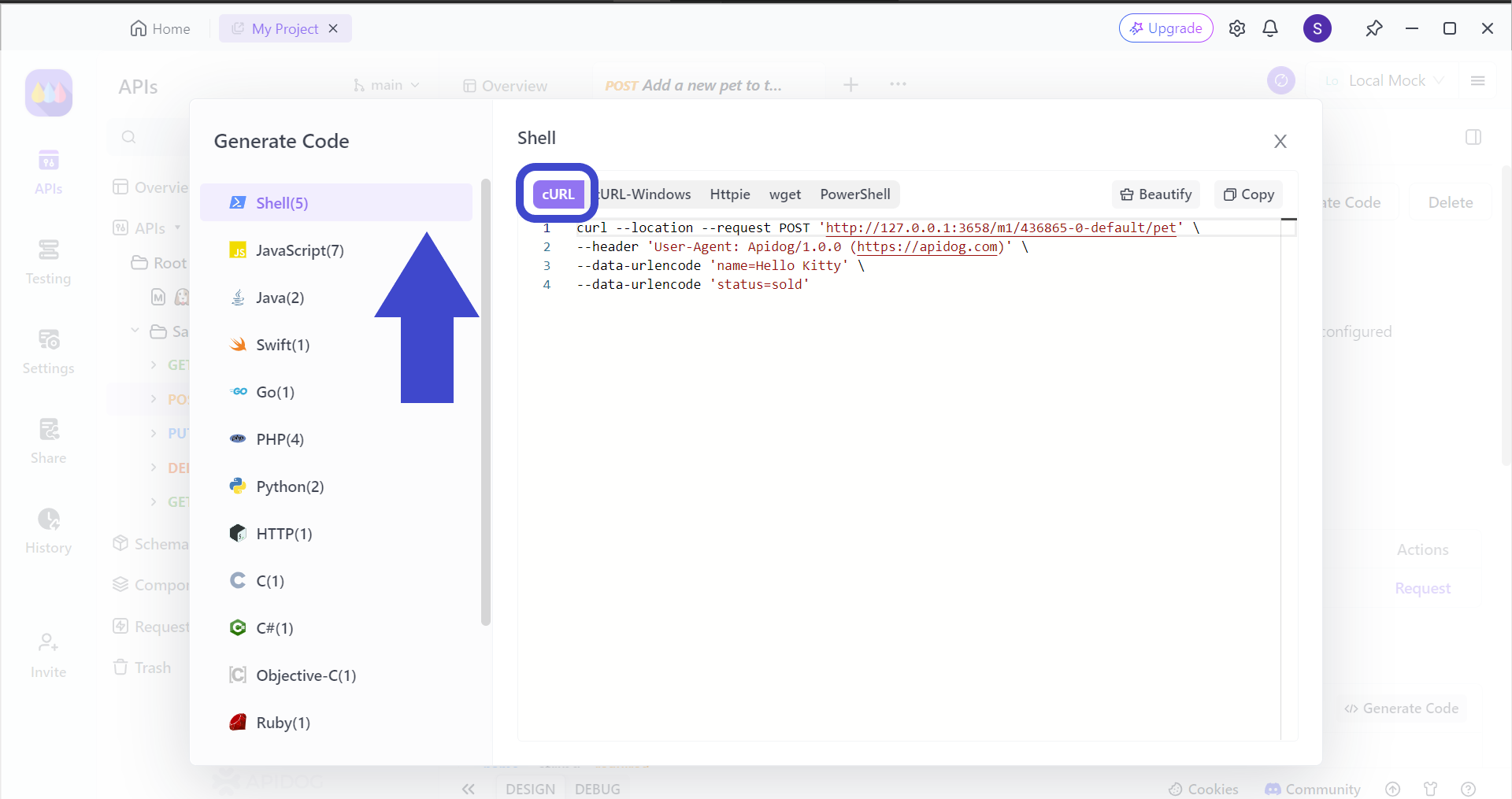This screenshot has height=799, width=1512.
Task: Click the Upgrade button
Action: 1165,28
